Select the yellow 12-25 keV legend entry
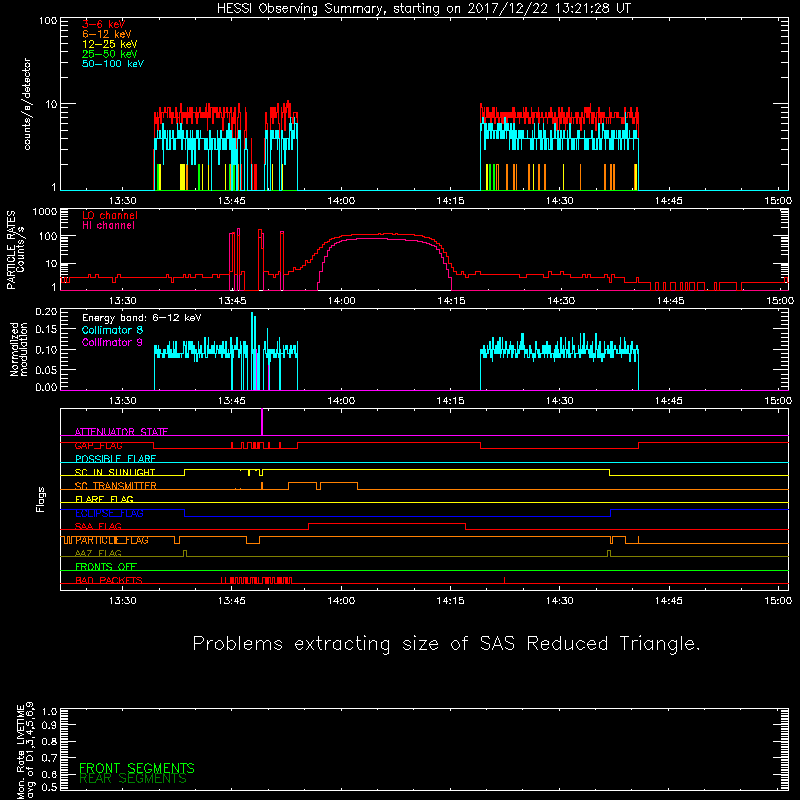800x800 pixels. pos(110,44)
